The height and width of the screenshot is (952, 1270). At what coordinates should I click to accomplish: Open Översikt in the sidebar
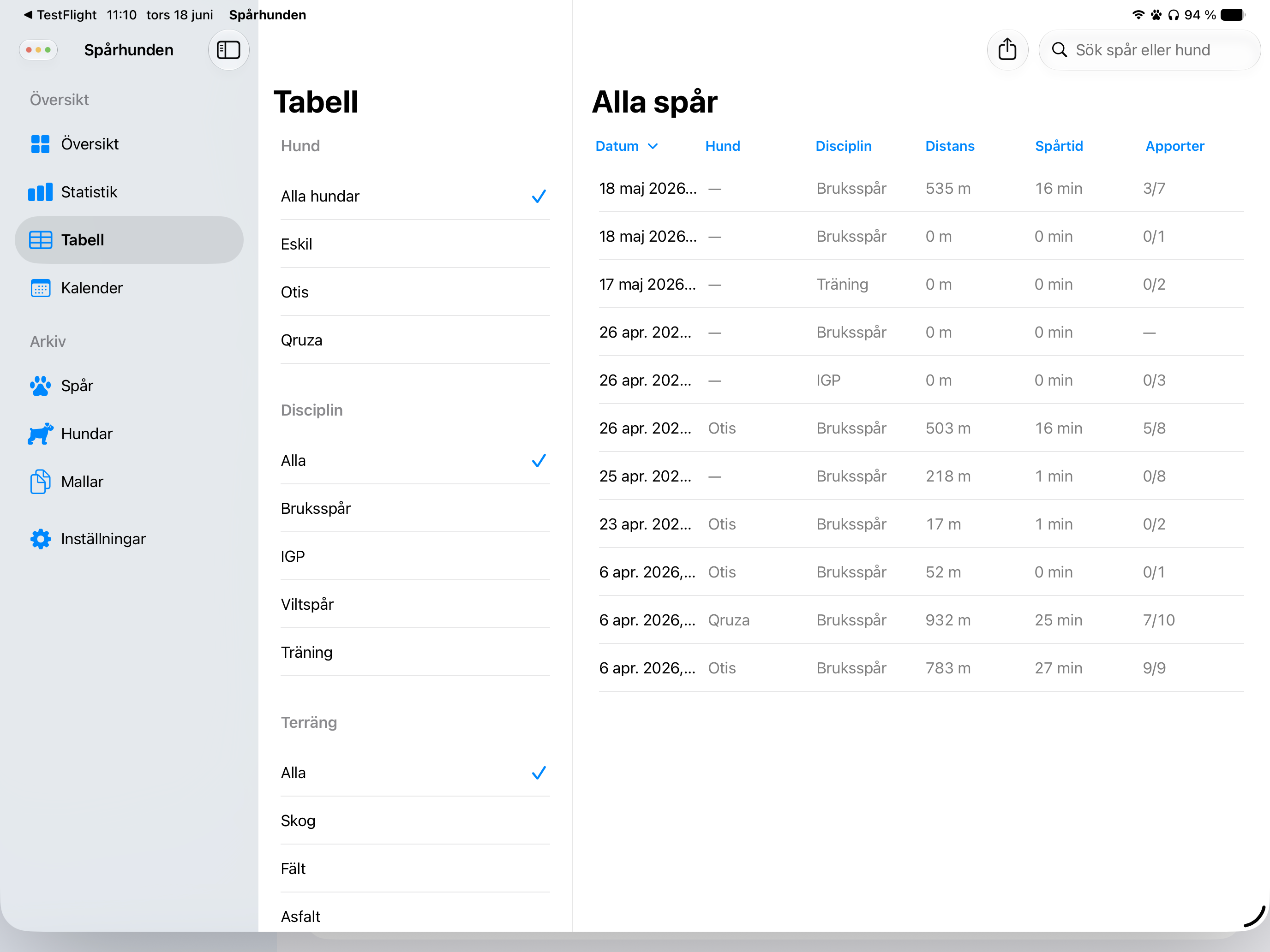click(x=129, y=144)
